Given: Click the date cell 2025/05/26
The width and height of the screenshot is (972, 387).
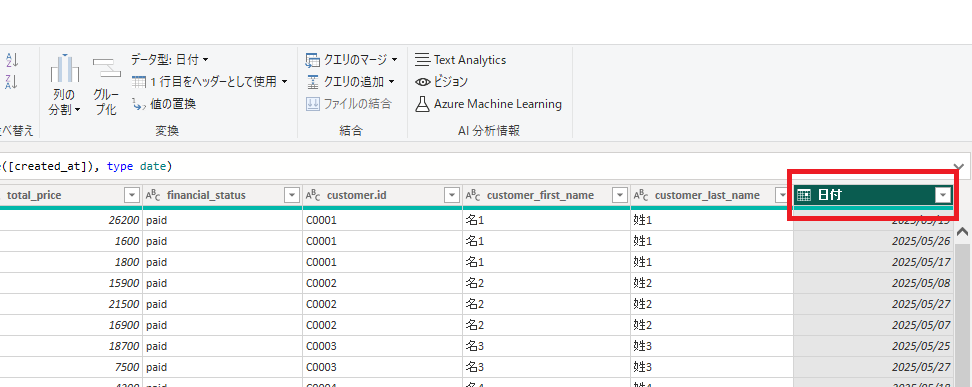Looking at the screenshot, I should [873, 241].
